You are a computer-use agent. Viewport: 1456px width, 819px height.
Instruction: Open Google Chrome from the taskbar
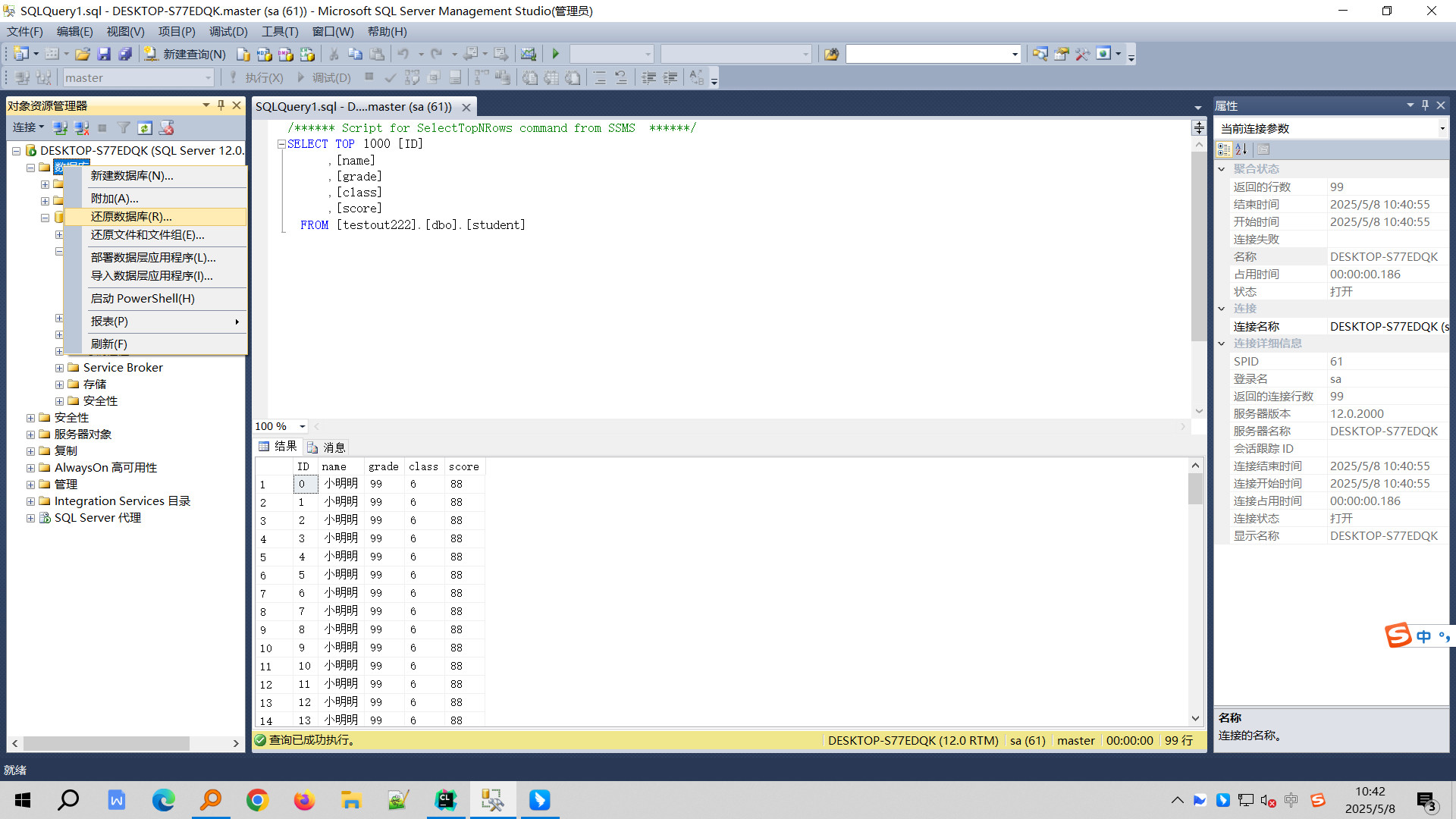click(x=257, y=800)
